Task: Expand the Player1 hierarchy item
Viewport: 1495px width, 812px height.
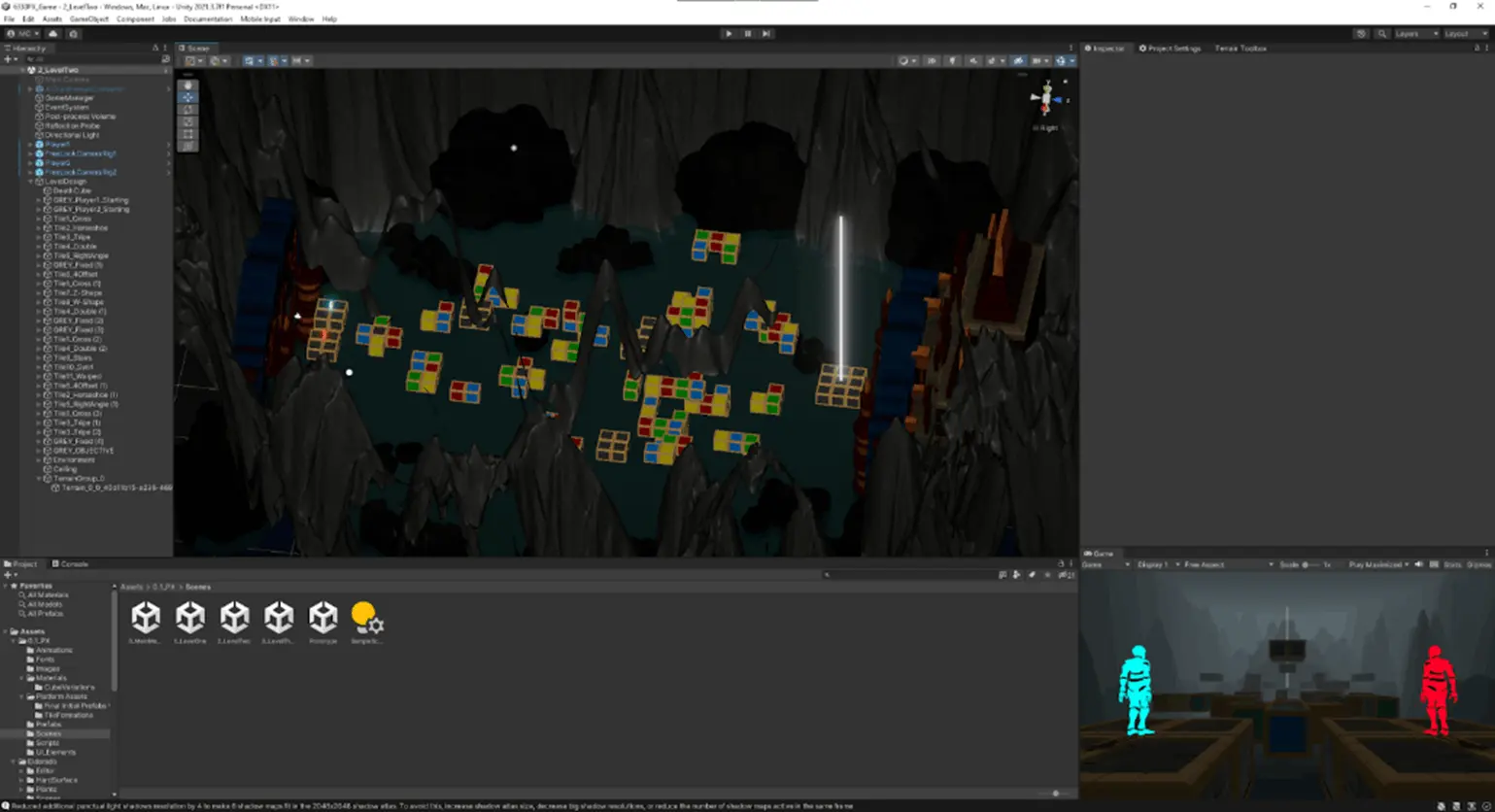Action: point(30,145)
